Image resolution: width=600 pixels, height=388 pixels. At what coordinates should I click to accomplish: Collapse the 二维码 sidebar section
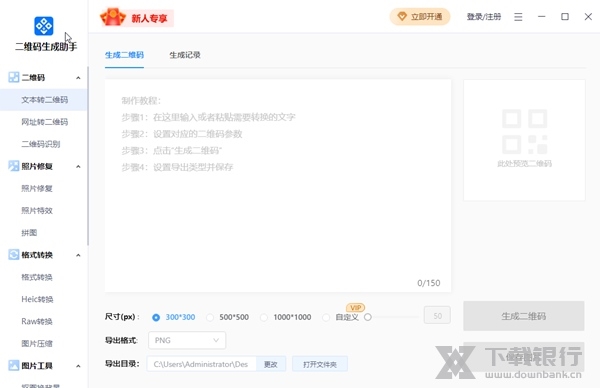(78, 78)
